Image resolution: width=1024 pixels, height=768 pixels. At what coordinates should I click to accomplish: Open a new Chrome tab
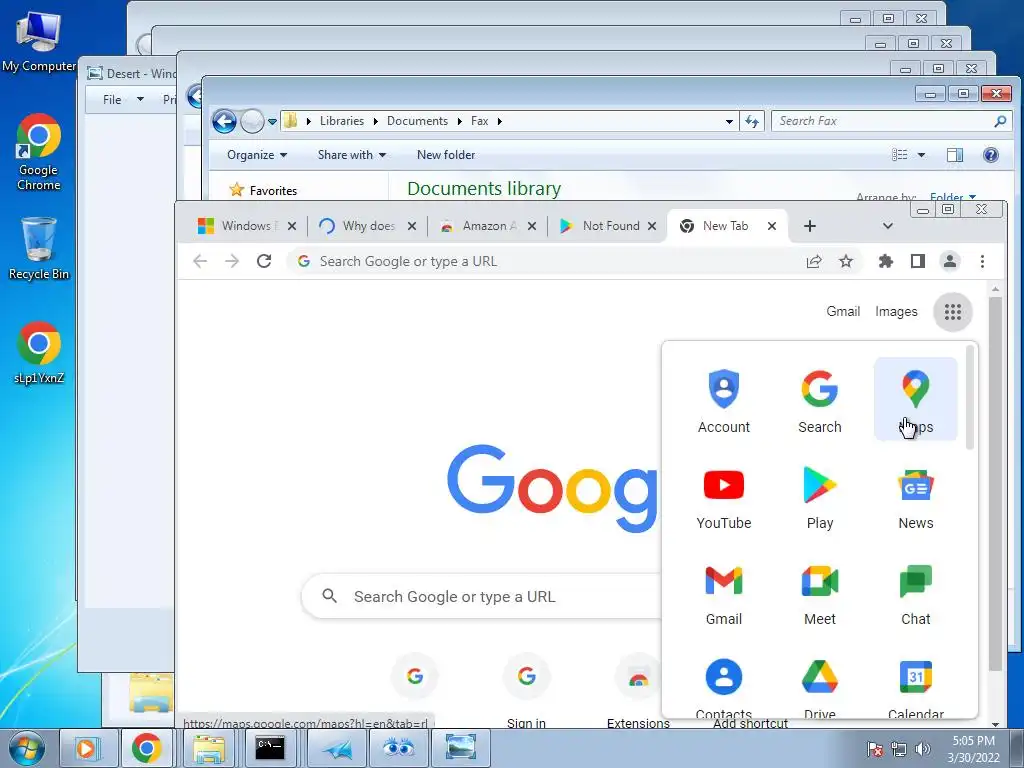pos(810,226)
